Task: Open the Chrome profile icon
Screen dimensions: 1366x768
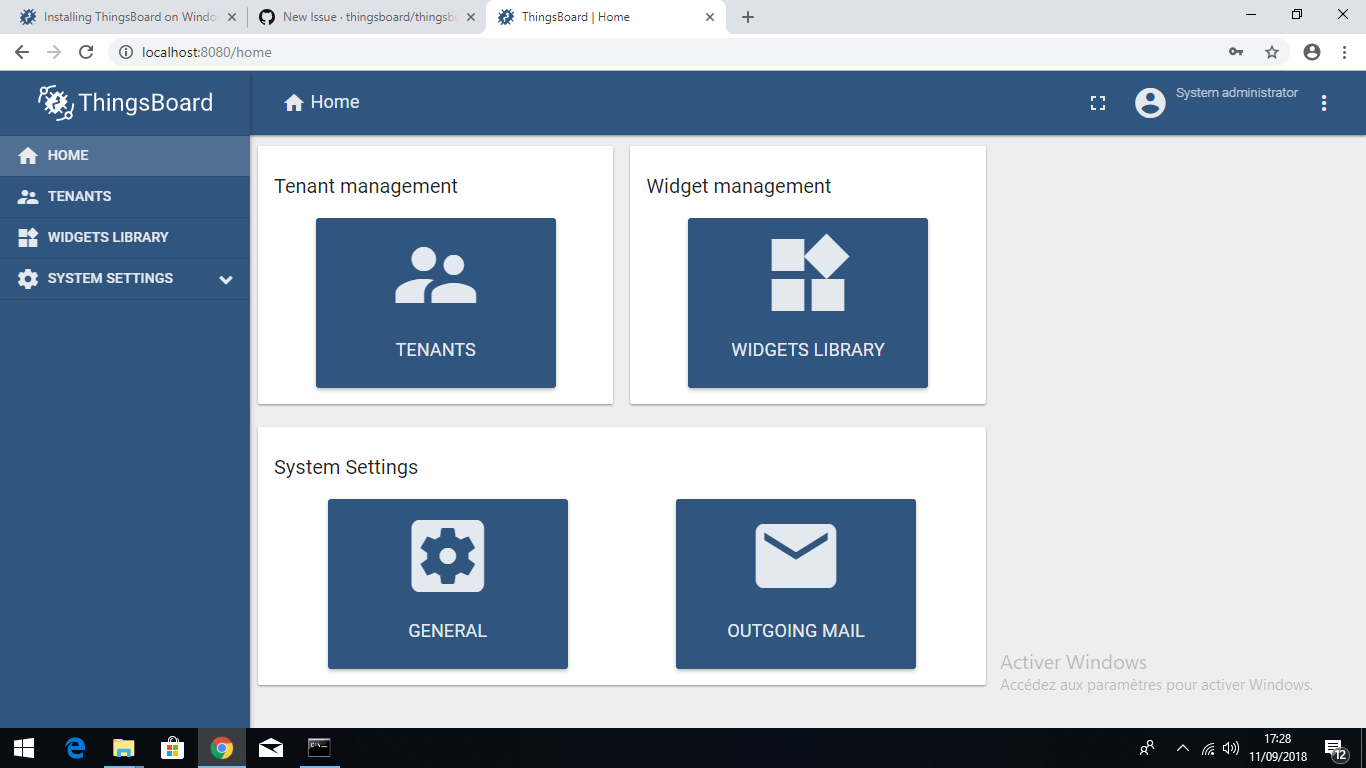Action: pos(1312,52)
